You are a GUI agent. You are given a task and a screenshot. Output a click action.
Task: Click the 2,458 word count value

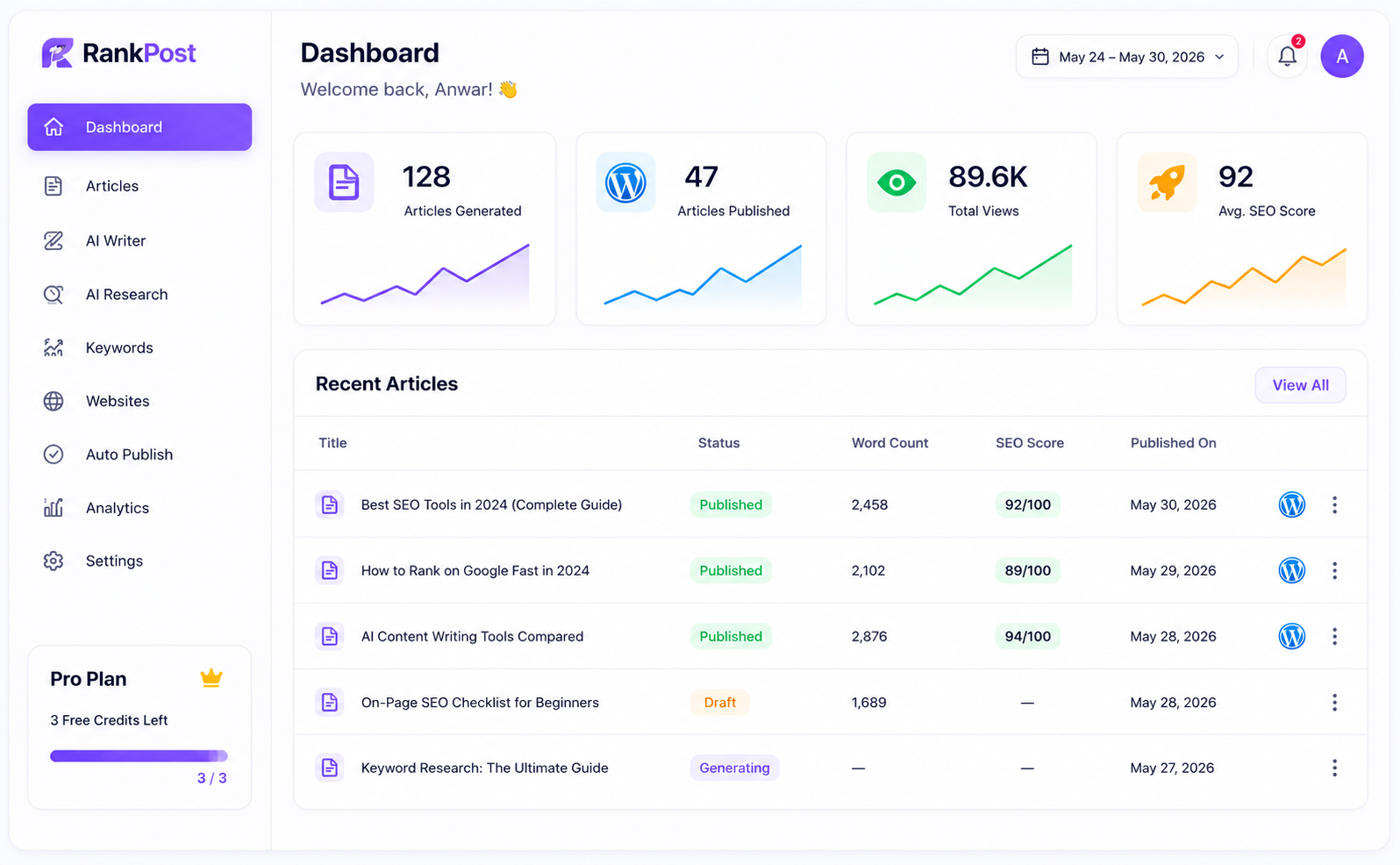tap(869, 504)
